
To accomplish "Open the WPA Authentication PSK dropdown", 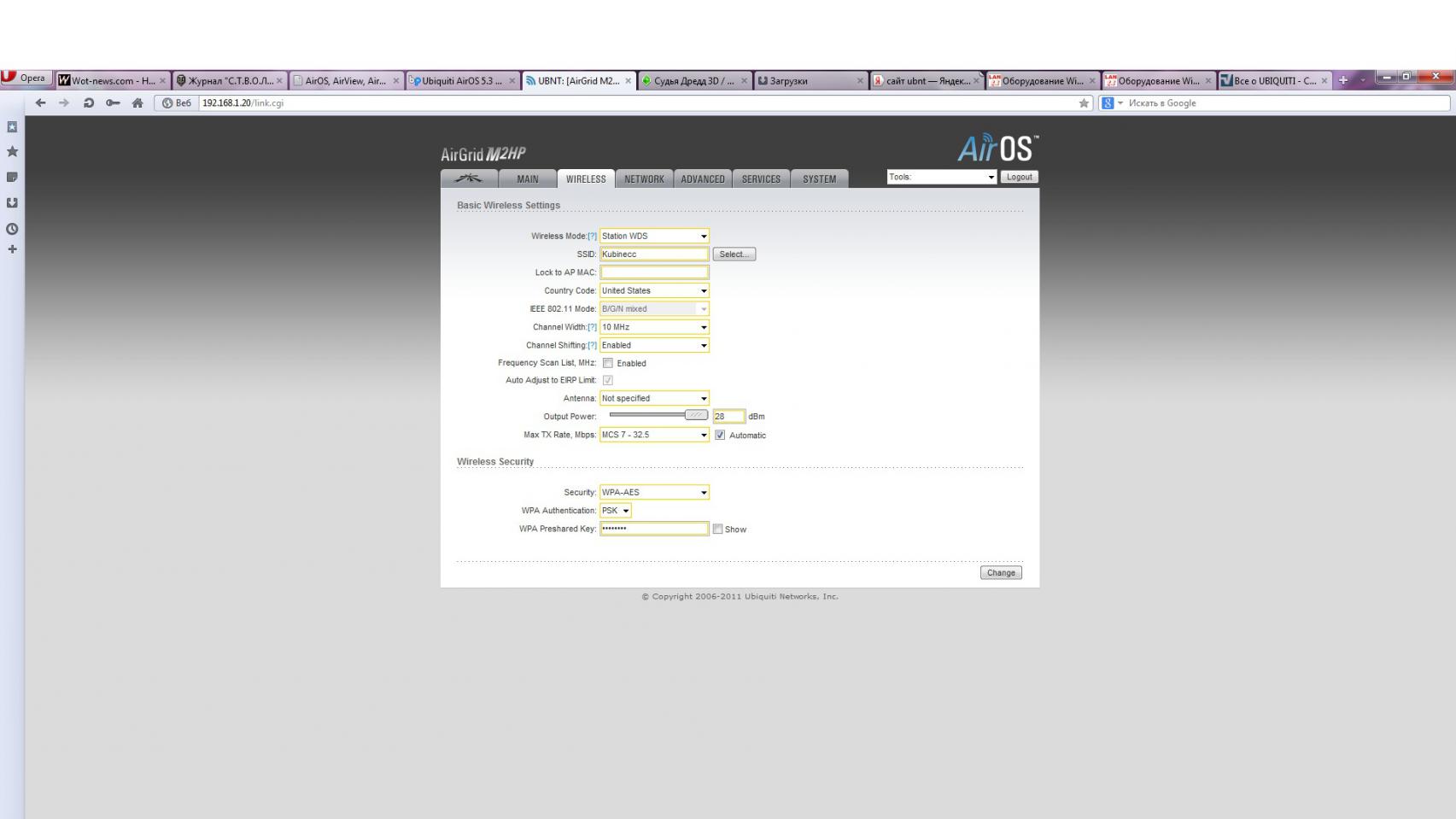I will (x=615, y=511).
